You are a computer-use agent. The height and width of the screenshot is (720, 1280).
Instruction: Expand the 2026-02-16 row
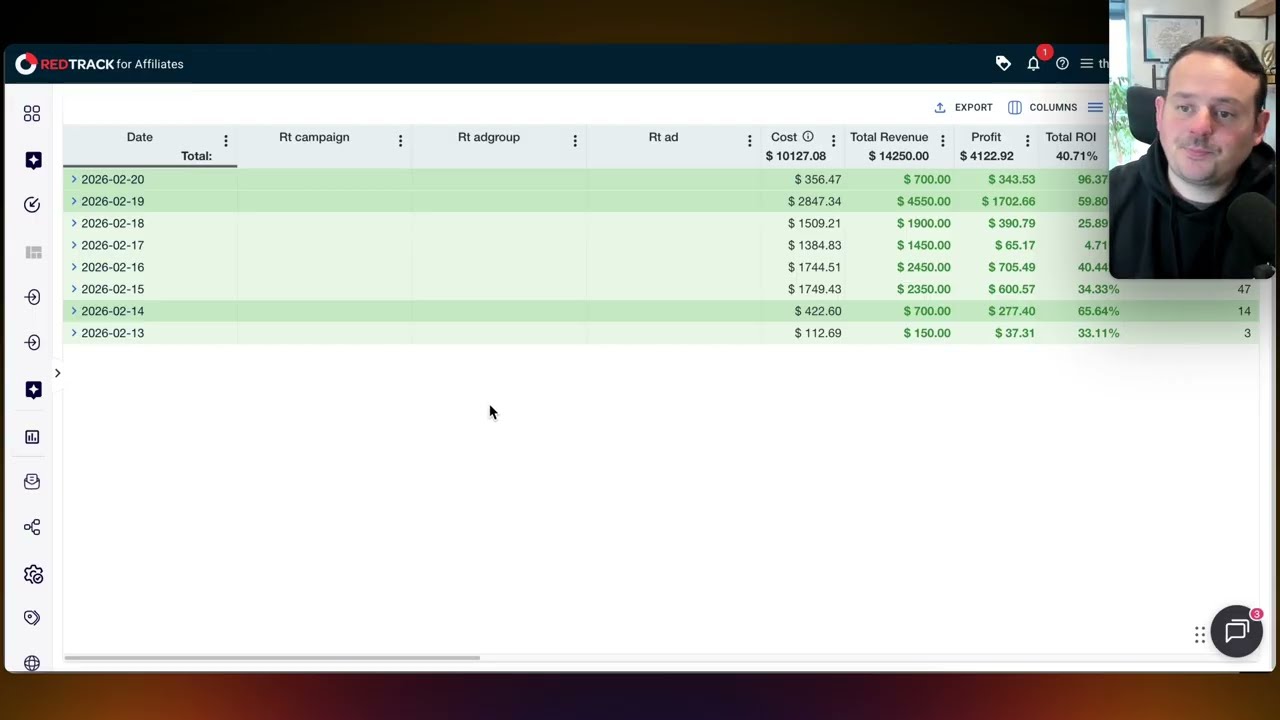(74, 267)
